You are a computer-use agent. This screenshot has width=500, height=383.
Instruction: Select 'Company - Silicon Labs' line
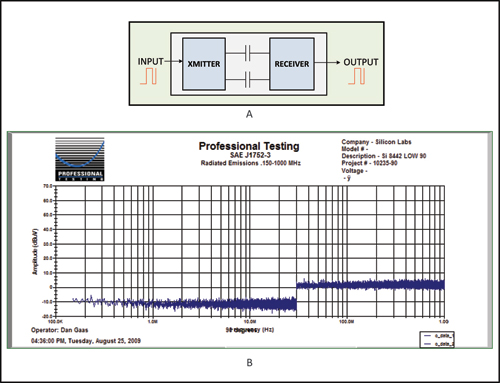[x=376, y=142]
